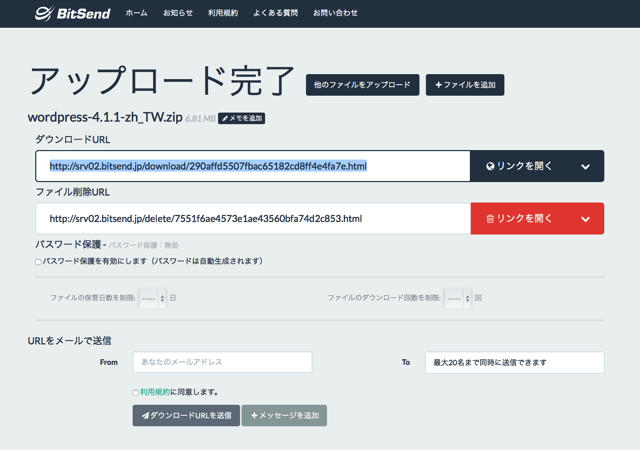Click the BitSend logo
The image size is (640, 450).
[x=73, y=13]
